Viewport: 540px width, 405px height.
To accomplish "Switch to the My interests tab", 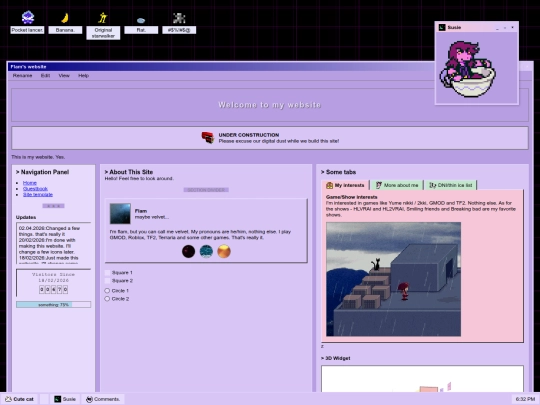I will pos(345,185).
